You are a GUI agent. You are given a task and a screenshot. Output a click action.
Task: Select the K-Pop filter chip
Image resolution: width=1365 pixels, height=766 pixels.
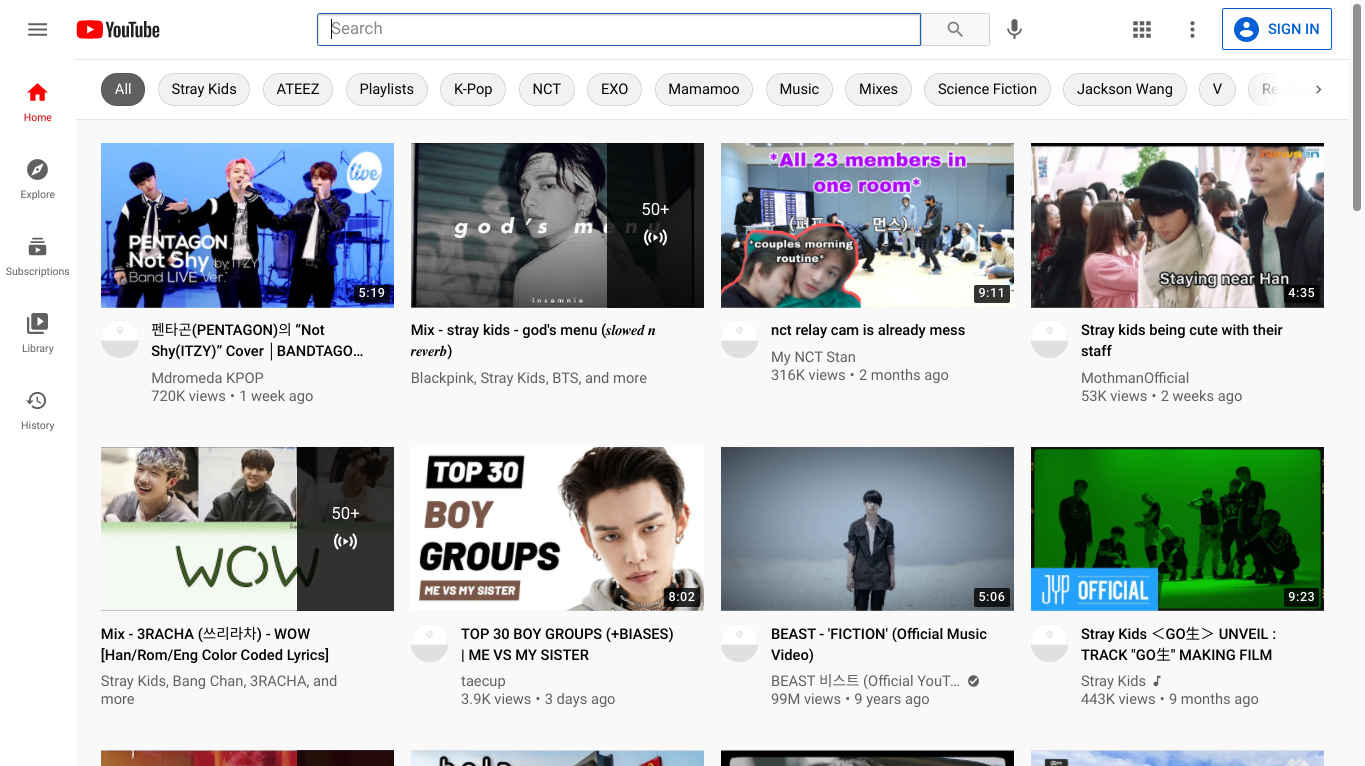[x=473, y=89]
